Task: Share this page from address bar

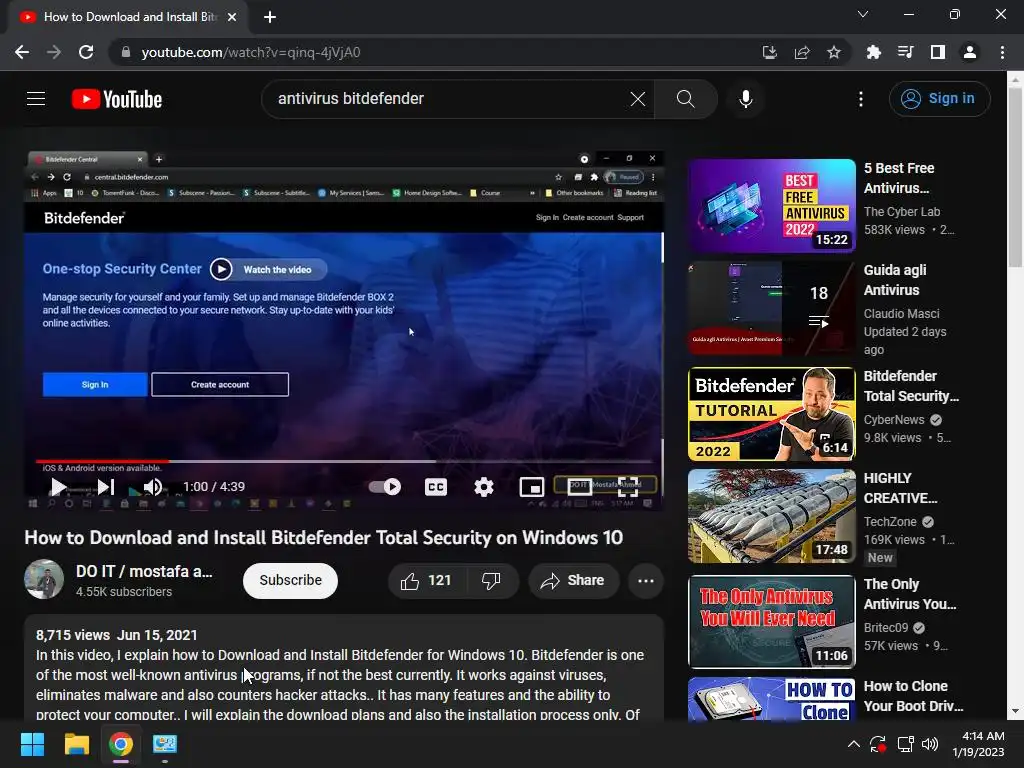Action: pyautogui.click(x=802, y=52)
